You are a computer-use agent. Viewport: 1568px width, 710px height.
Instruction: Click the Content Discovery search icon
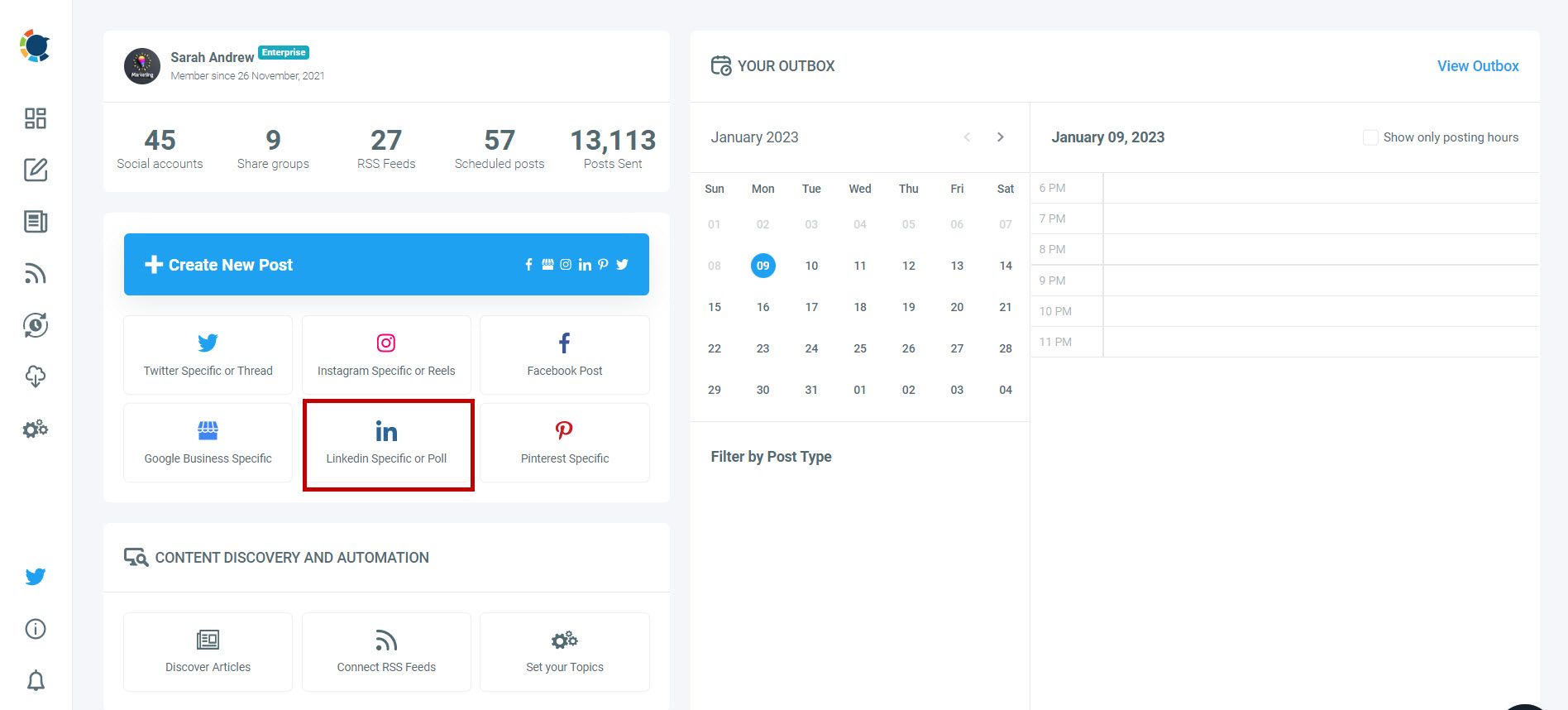[x=136, y=557]
